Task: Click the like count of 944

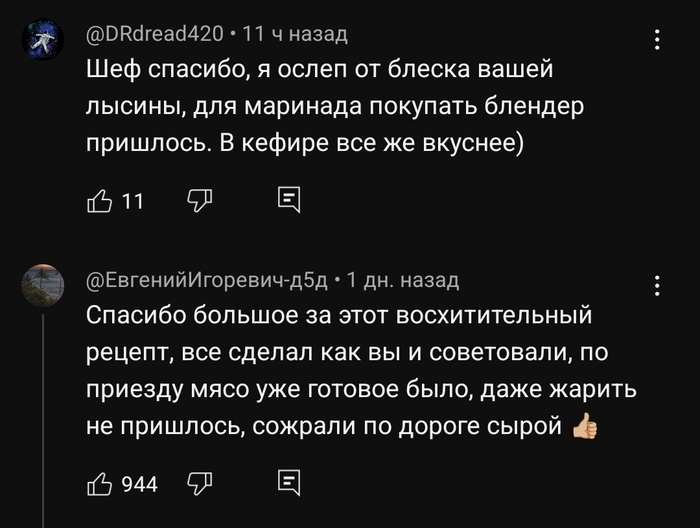Action: [x=139, y=485]
